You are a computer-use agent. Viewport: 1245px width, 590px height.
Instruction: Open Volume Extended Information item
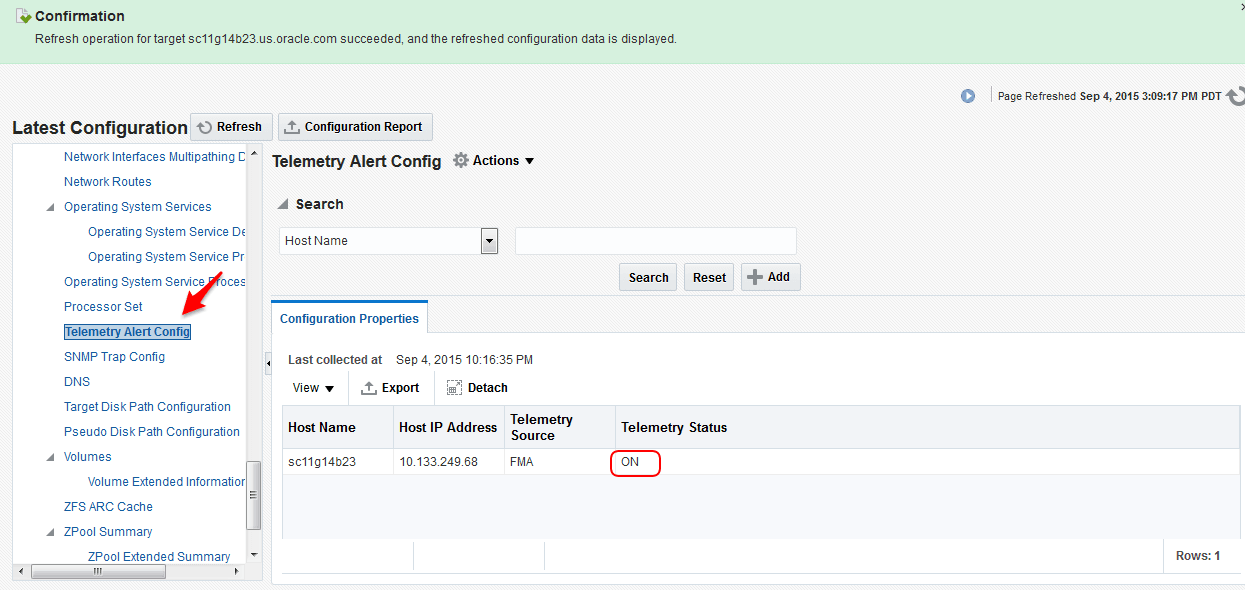pyautogui.click(x=167, y=482)
